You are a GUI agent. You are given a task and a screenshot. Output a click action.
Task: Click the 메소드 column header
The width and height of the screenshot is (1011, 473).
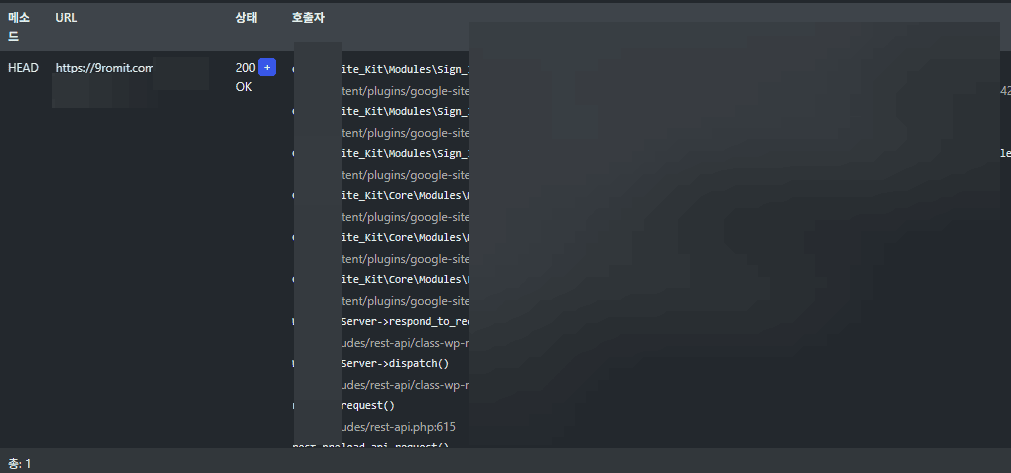19,27
